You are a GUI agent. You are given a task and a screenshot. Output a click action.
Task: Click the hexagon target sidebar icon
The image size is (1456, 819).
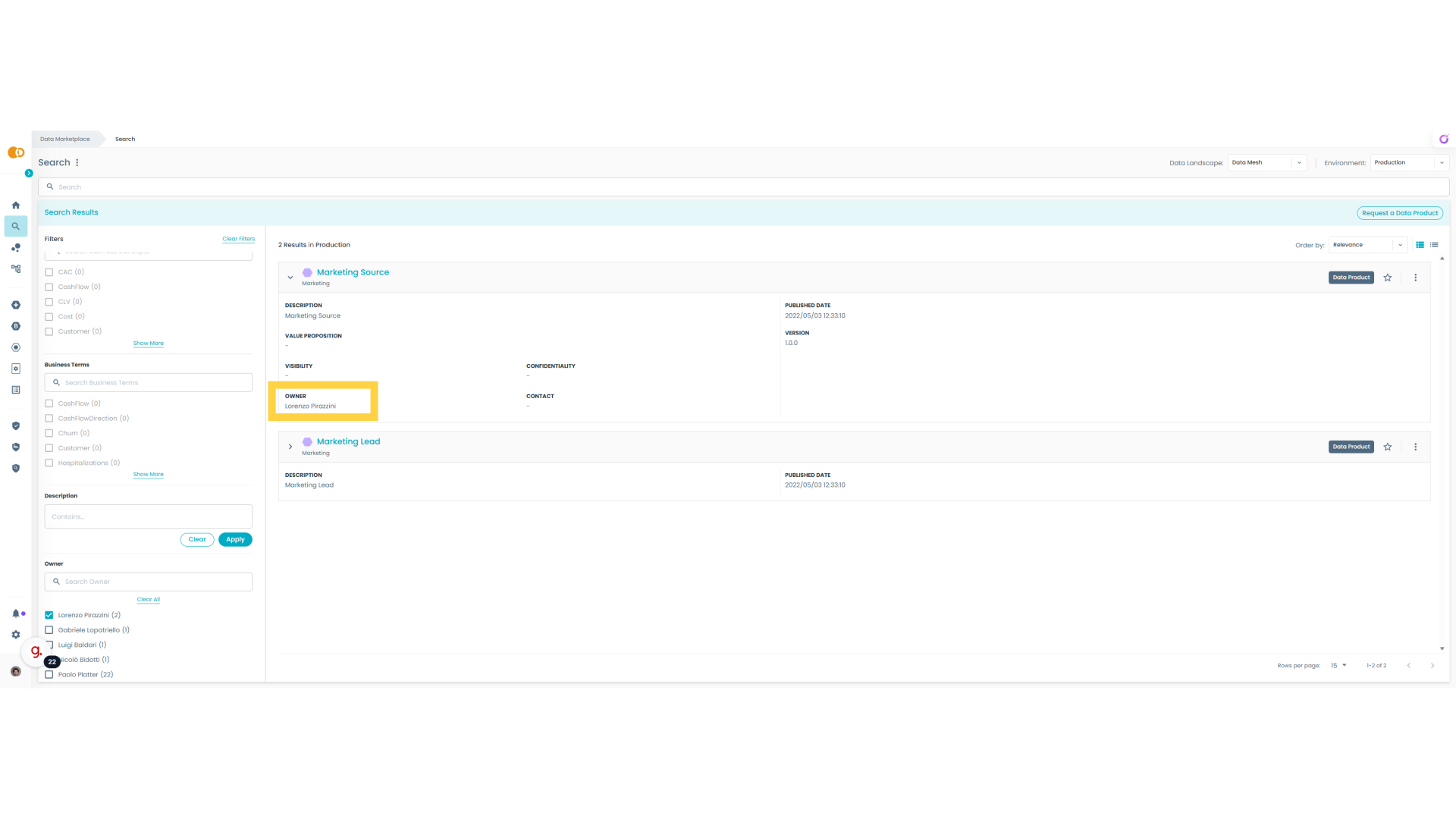click(16, 347)
